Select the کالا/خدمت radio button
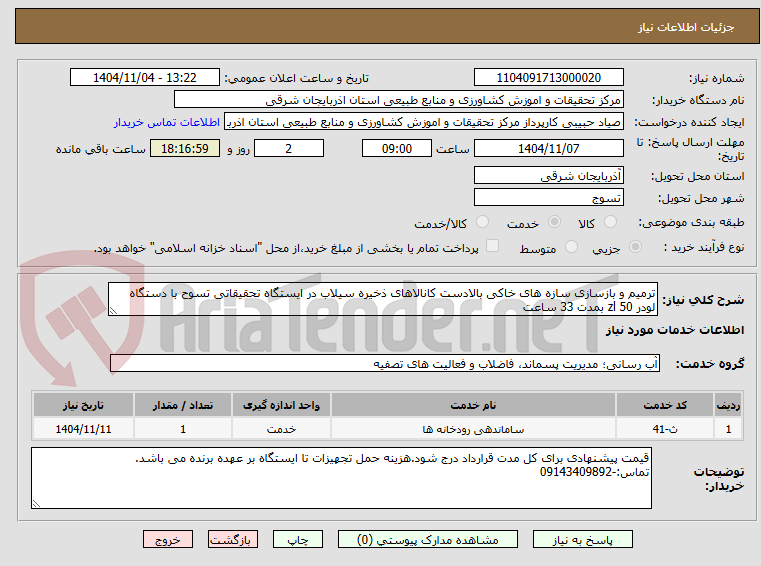The height and width of the screenshot is (566, 761). (482, 222)
